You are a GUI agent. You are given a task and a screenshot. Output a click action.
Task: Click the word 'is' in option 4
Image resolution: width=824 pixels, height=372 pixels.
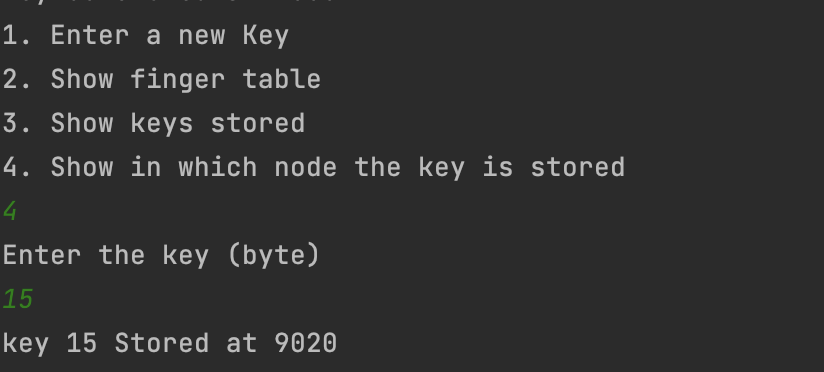pos(497,168)
